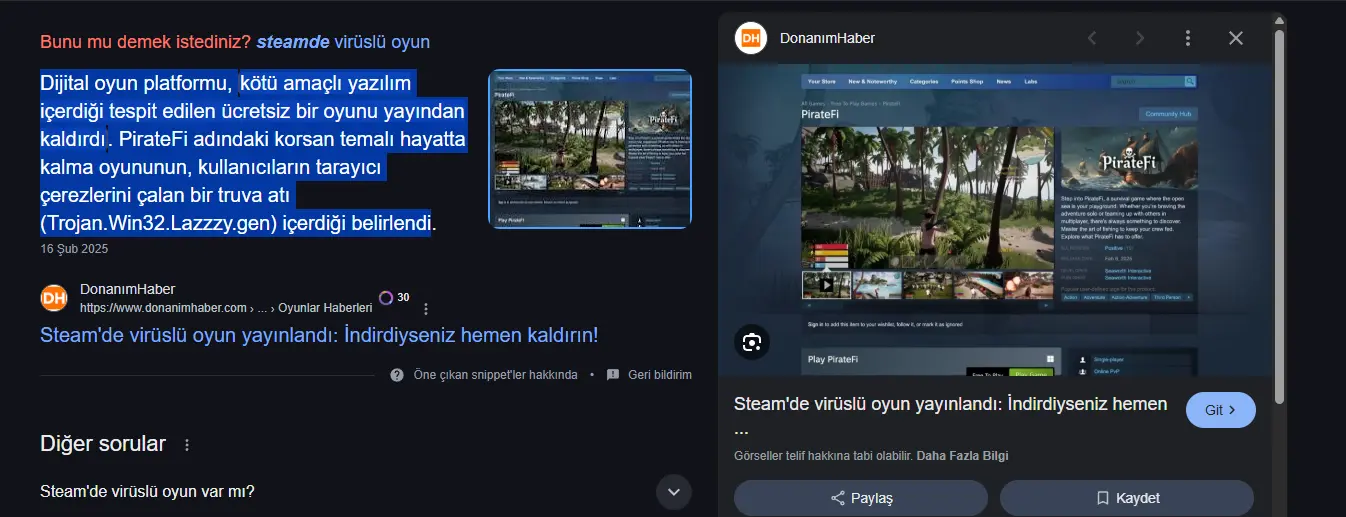The image size is (1346, 517).
Task: Close the DonanımHaber image preview panel
Action: click(1236, 38)
